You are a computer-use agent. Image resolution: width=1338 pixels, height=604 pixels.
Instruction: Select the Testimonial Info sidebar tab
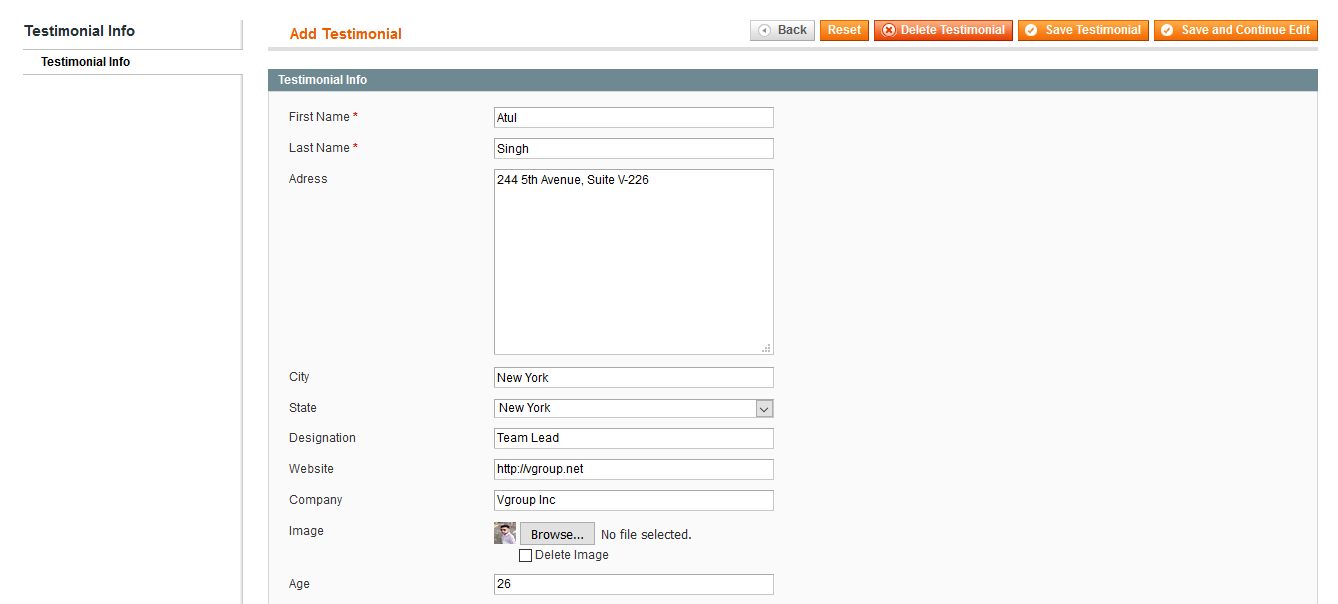[x=86, y=62]
